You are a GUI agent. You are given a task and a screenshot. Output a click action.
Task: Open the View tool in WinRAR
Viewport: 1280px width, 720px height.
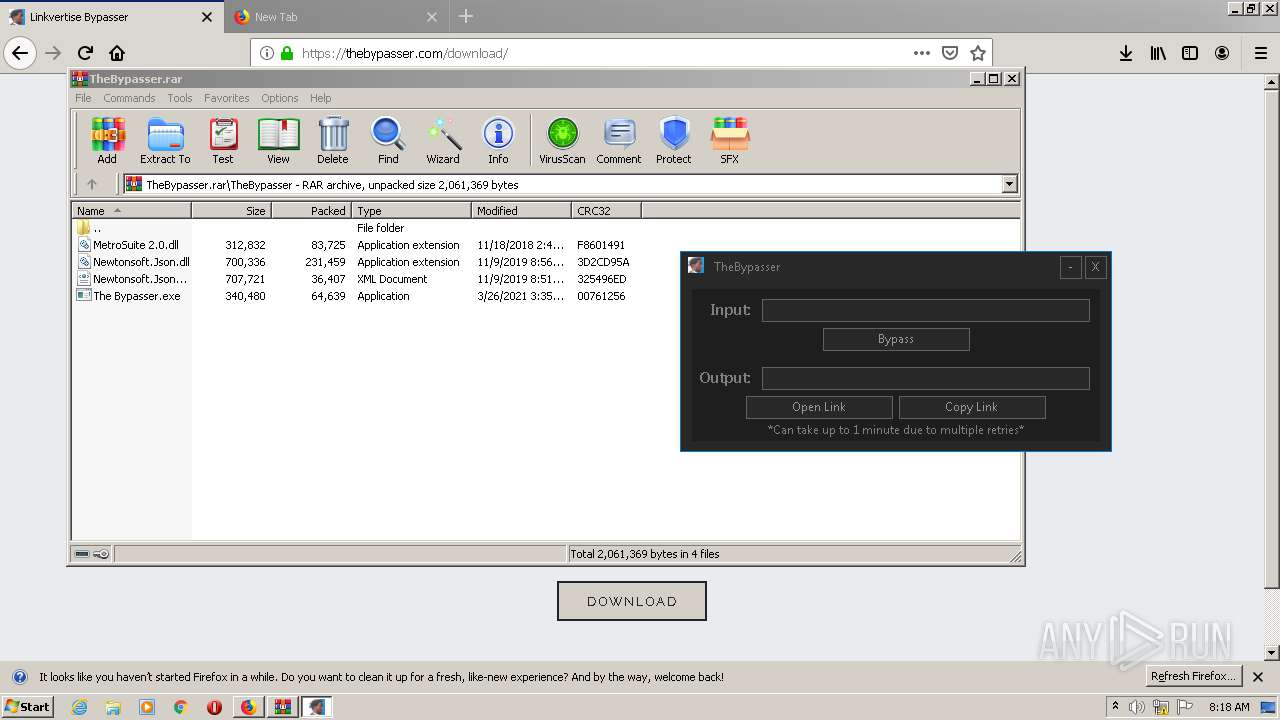click(x=278, y=140)
